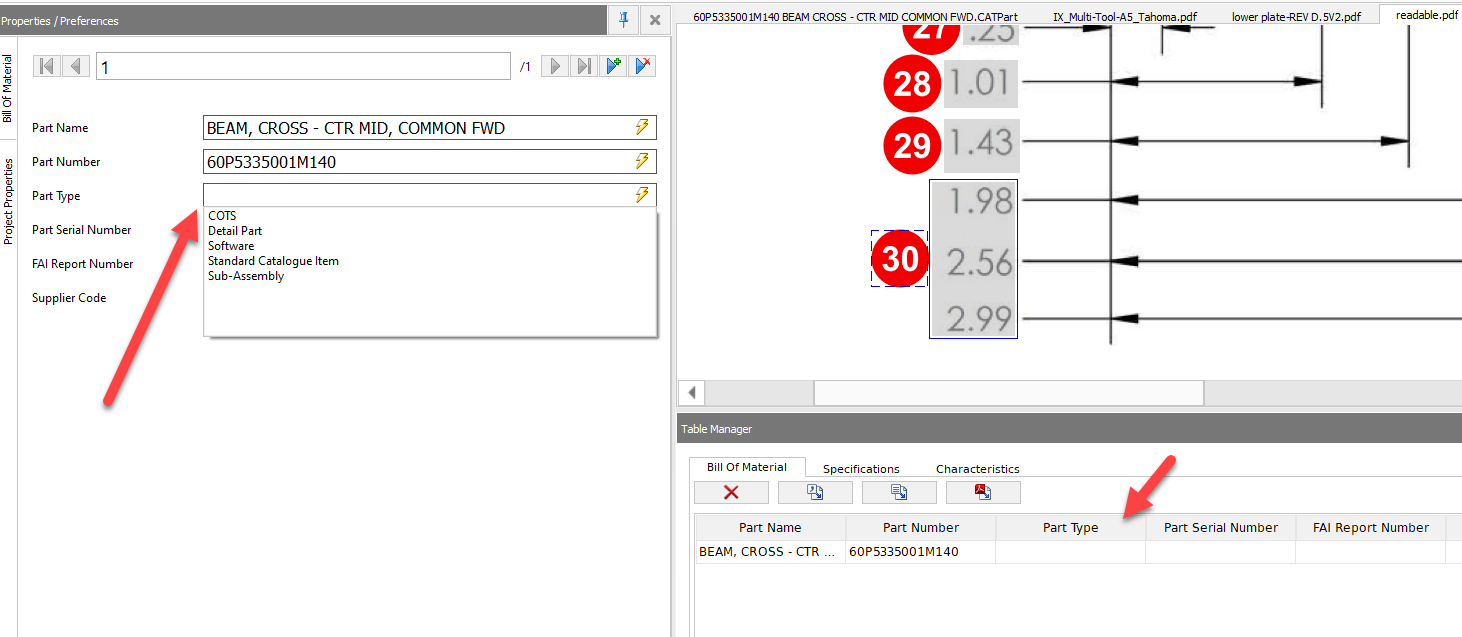Click the 1.43 dimension value
The width and height of the screenshot is (1462, 637).
click(980, 145)
